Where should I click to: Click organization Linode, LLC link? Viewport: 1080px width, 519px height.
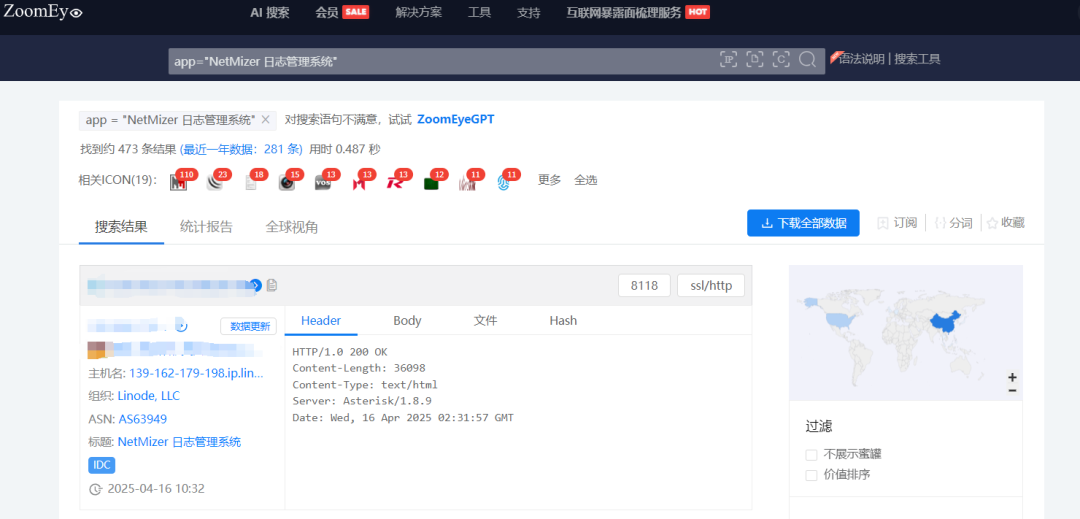149,396
